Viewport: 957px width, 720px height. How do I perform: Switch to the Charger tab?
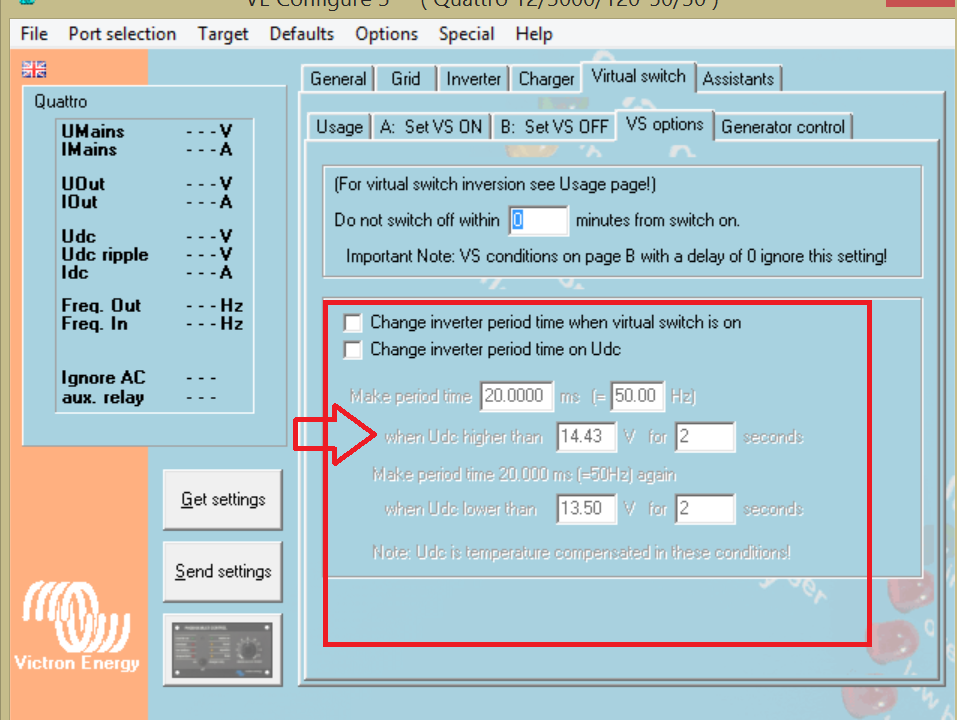[x=546, y=79]
